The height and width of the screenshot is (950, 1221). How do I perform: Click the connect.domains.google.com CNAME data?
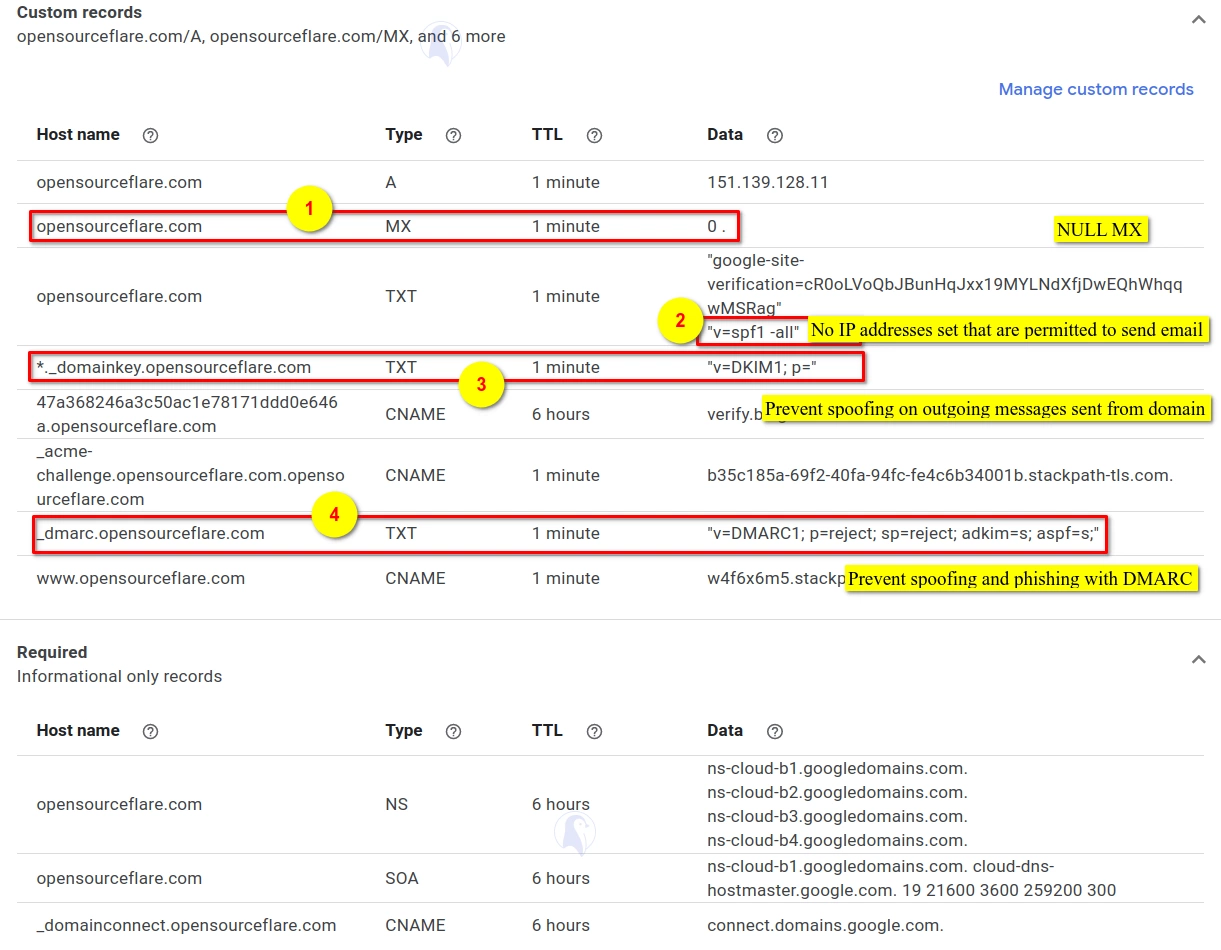coord(824,925)
